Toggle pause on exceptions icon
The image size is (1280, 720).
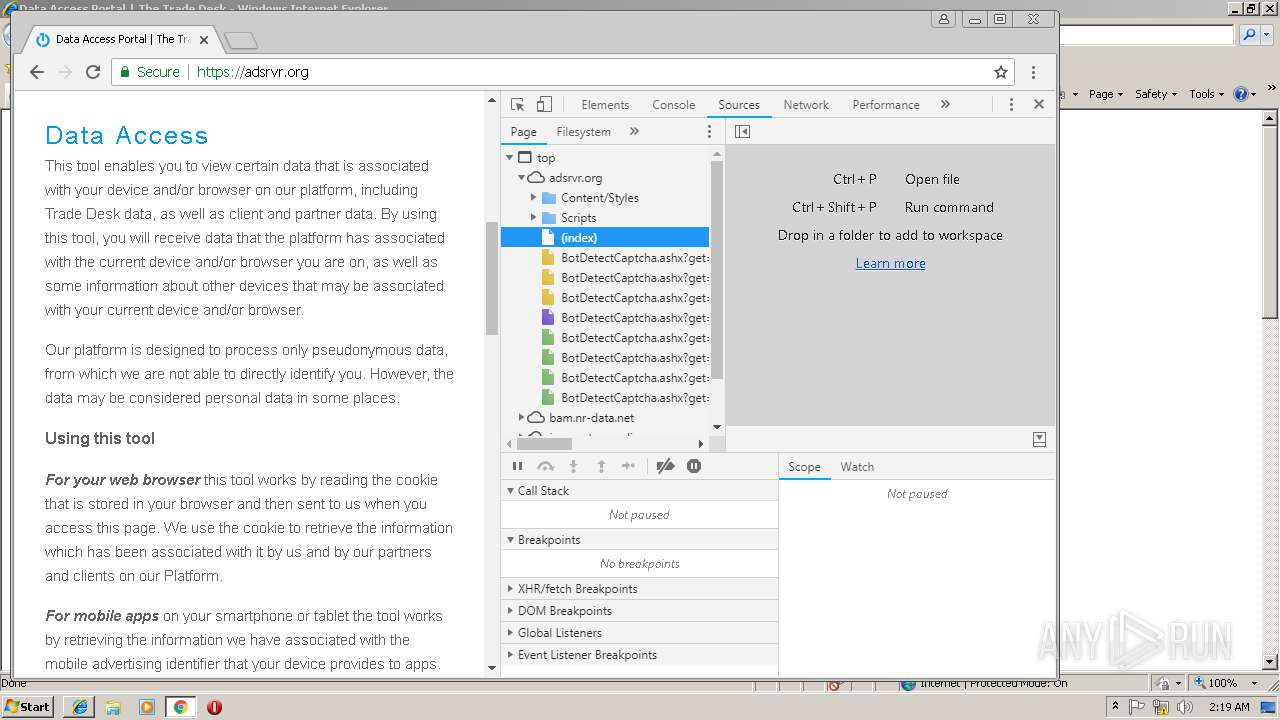pyautogui.click(x=694, y=466)
